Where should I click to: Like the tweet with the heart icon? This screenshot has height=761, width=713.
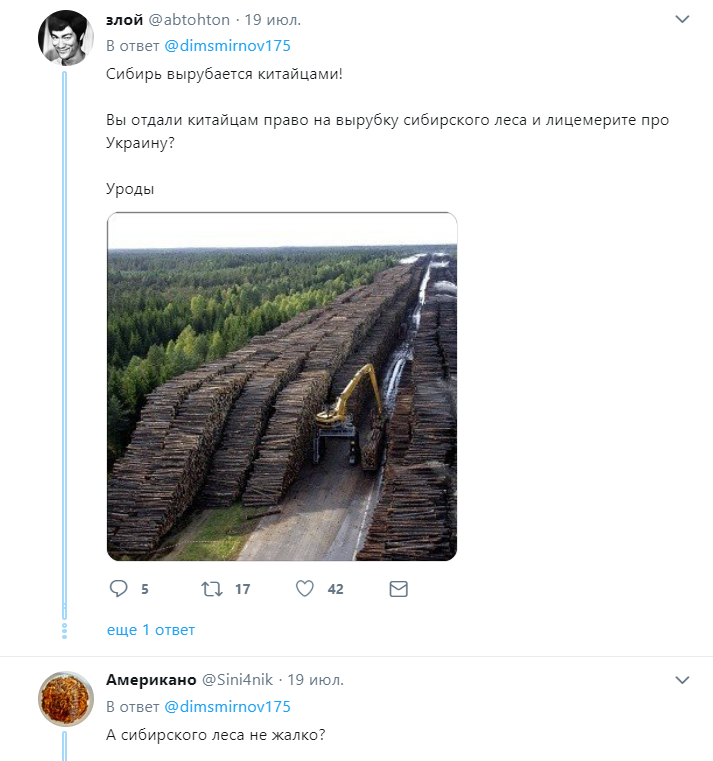tap(305, 589)
